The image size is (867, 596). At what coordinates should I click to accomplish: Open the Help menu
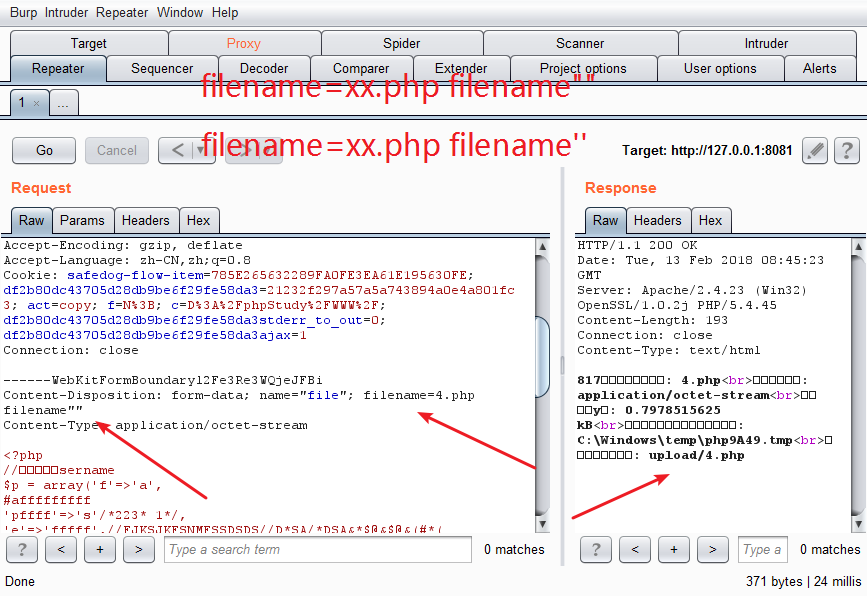(225, 12)
